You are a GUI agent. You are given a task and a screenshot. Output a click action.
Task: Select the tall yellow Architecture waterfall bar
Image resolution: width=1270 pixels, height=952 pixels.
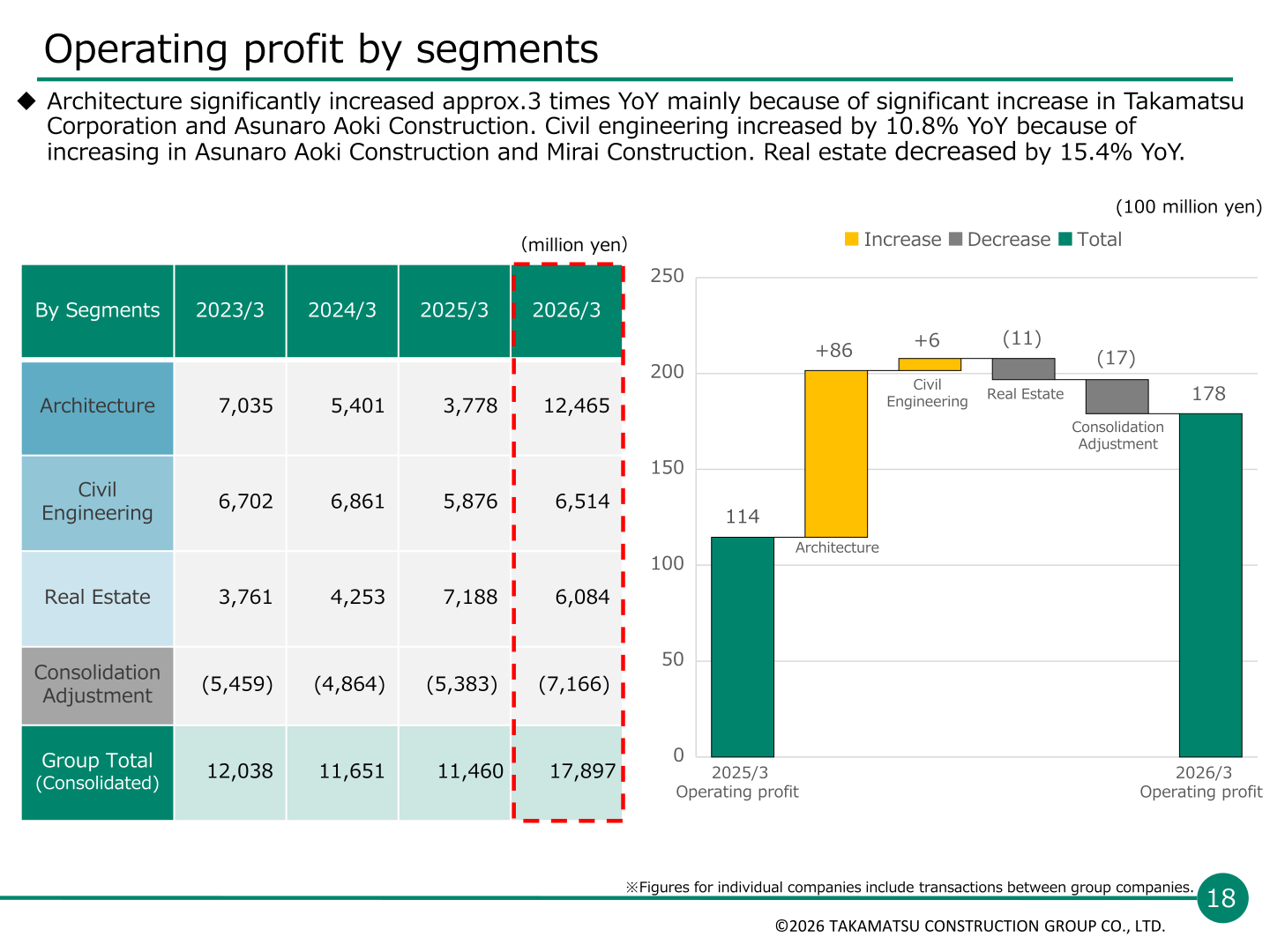tap(836, 454)
